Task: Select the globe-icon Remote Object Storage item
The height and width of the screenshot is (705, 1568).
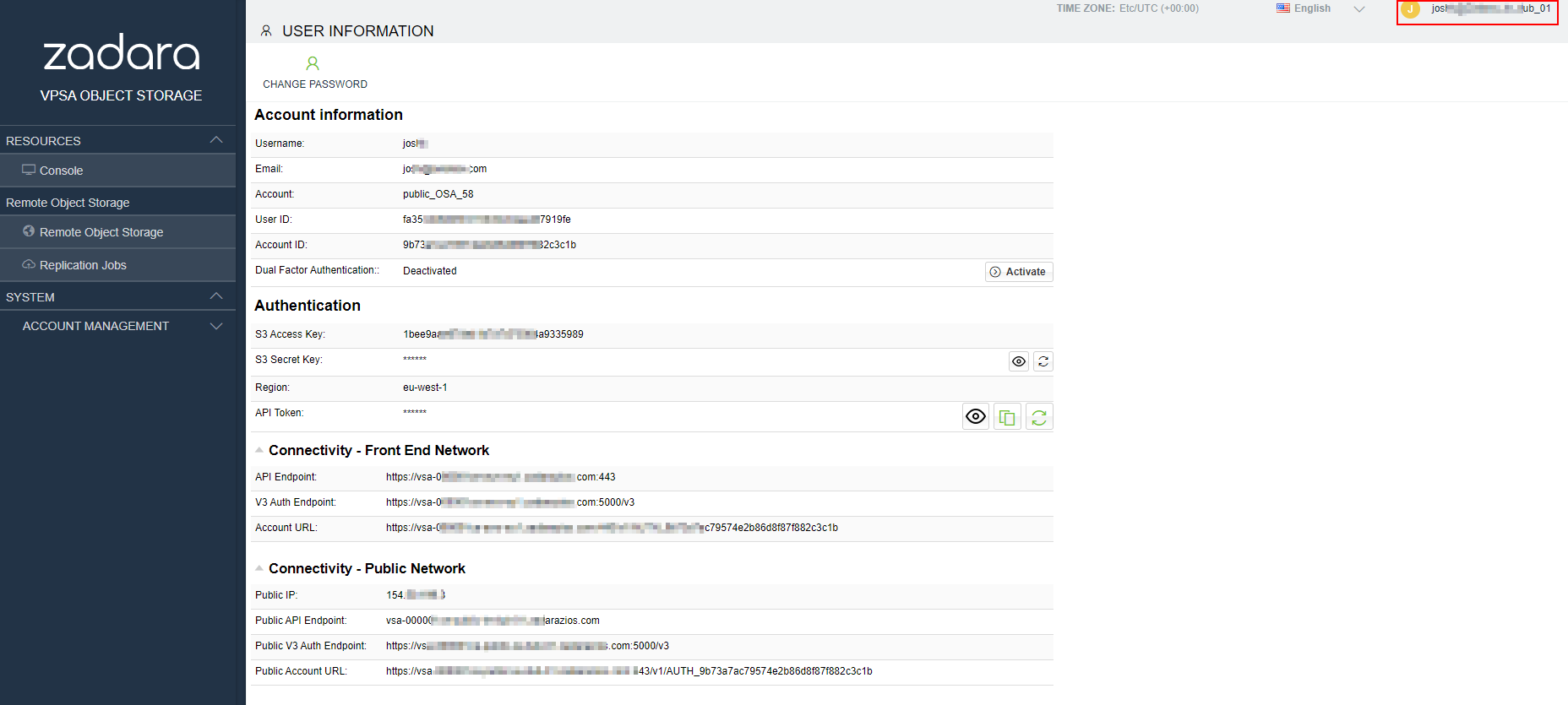Action: [118, 232]
